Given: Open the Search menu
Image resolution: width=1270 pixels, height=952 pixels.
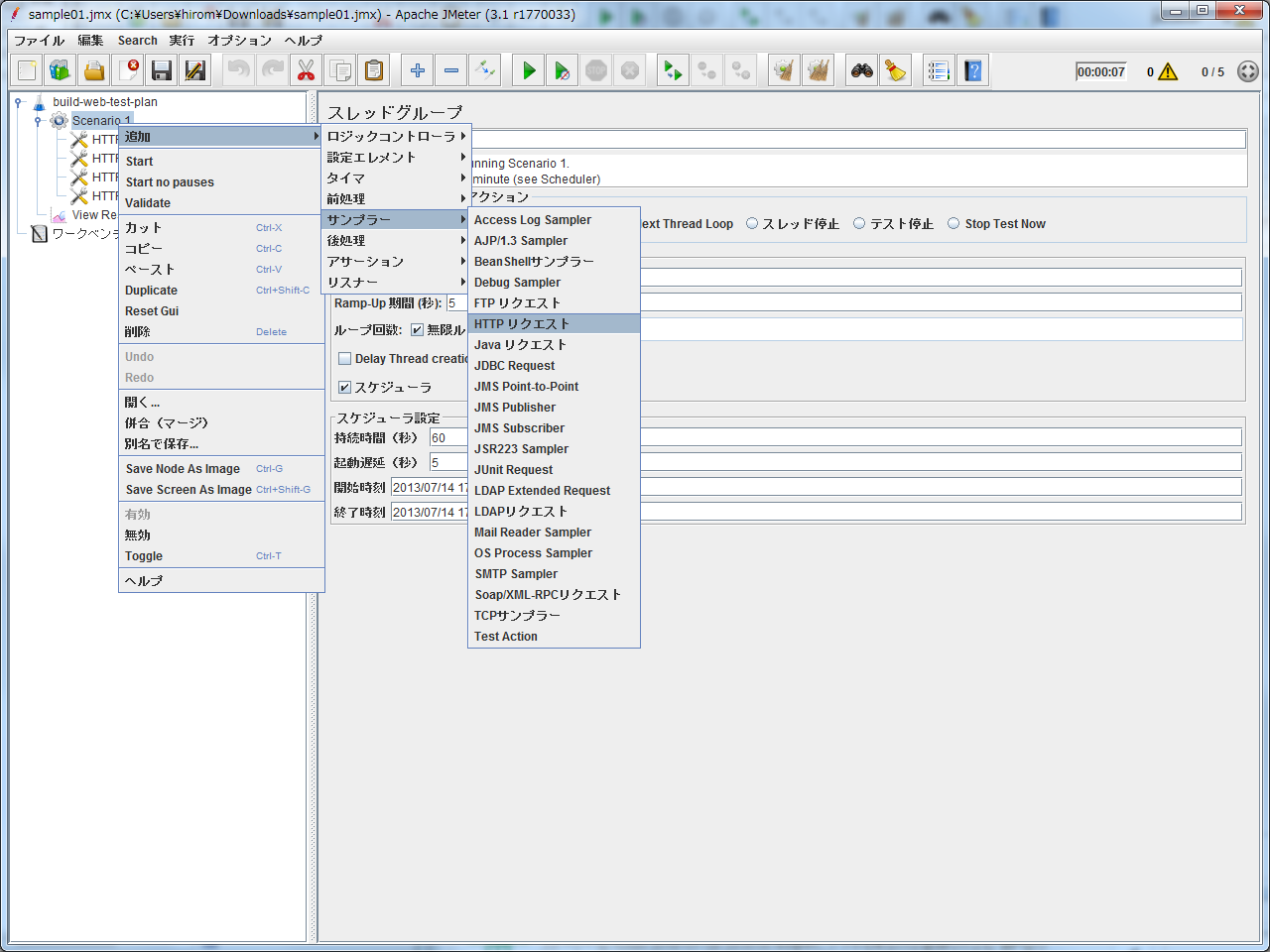Looking at the screenshot, I should 137,41.
